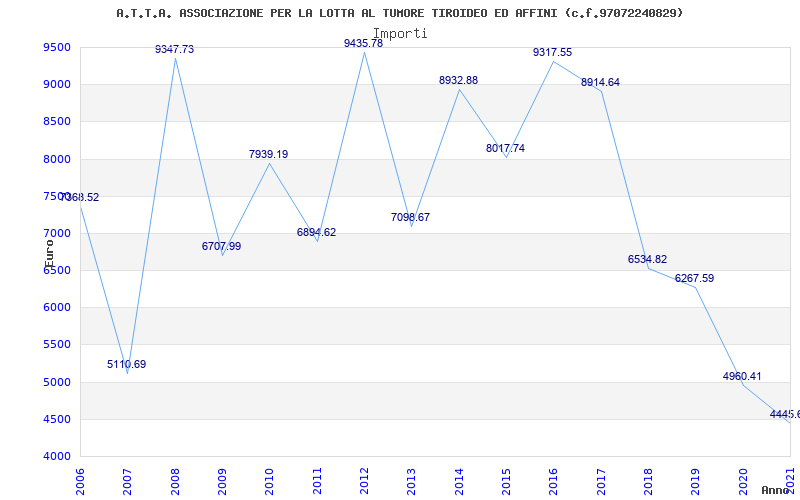Image resolution: width=800 pixels, height=500 pixels.
Task: Click the 6534.82 data label
Action: 647,259
